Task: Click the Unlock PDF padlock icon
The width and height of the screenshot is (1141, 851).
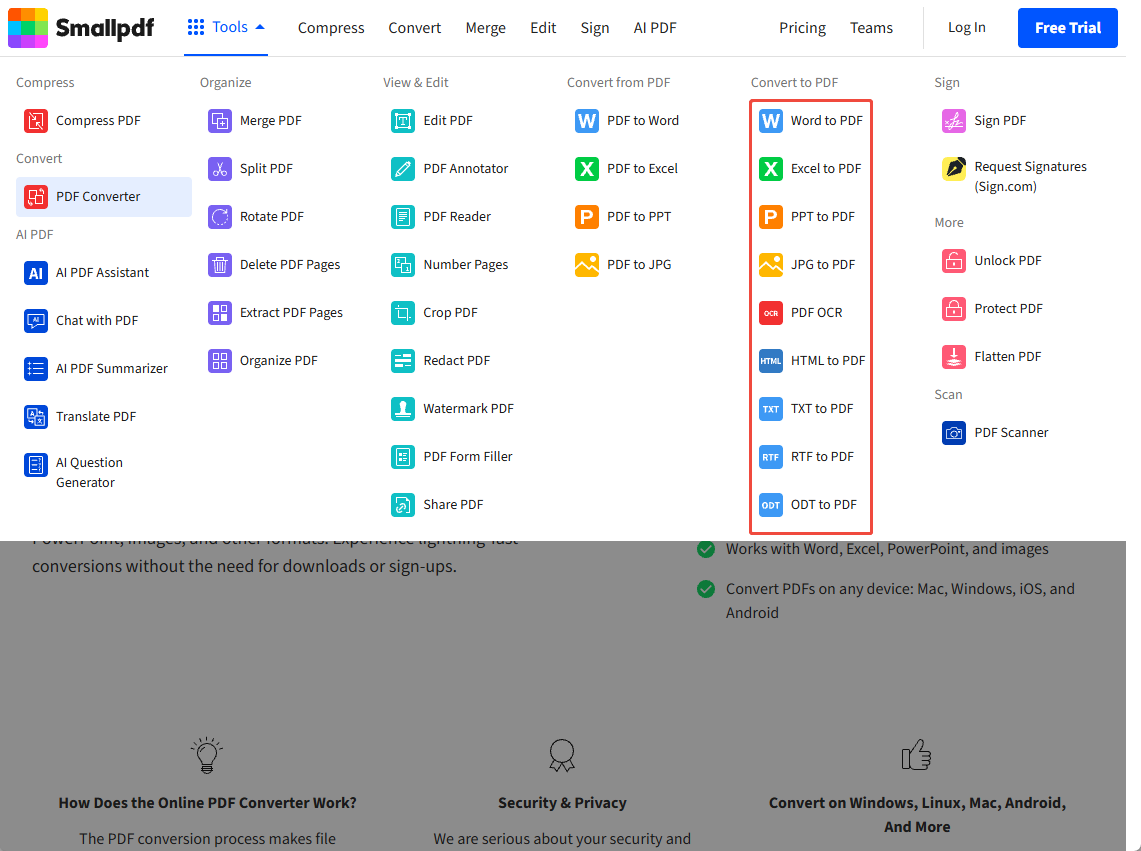Action: [x=954, y=261]
